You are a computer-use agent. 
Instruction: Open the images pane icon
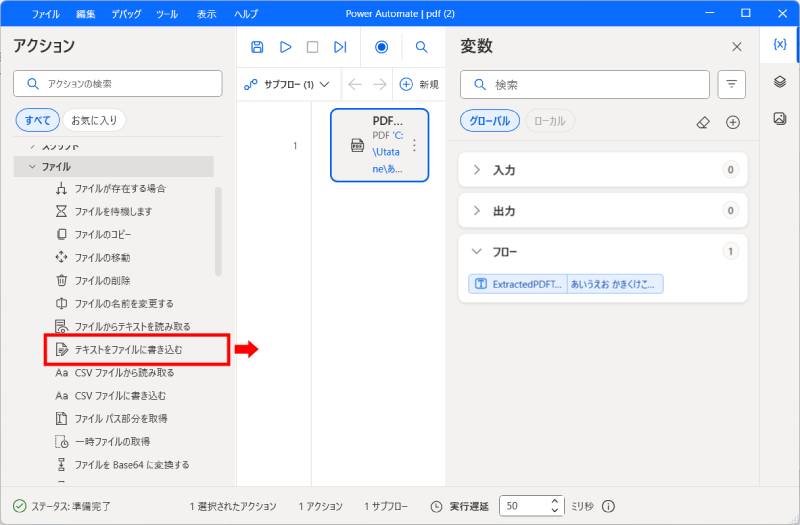click(780, 118)
